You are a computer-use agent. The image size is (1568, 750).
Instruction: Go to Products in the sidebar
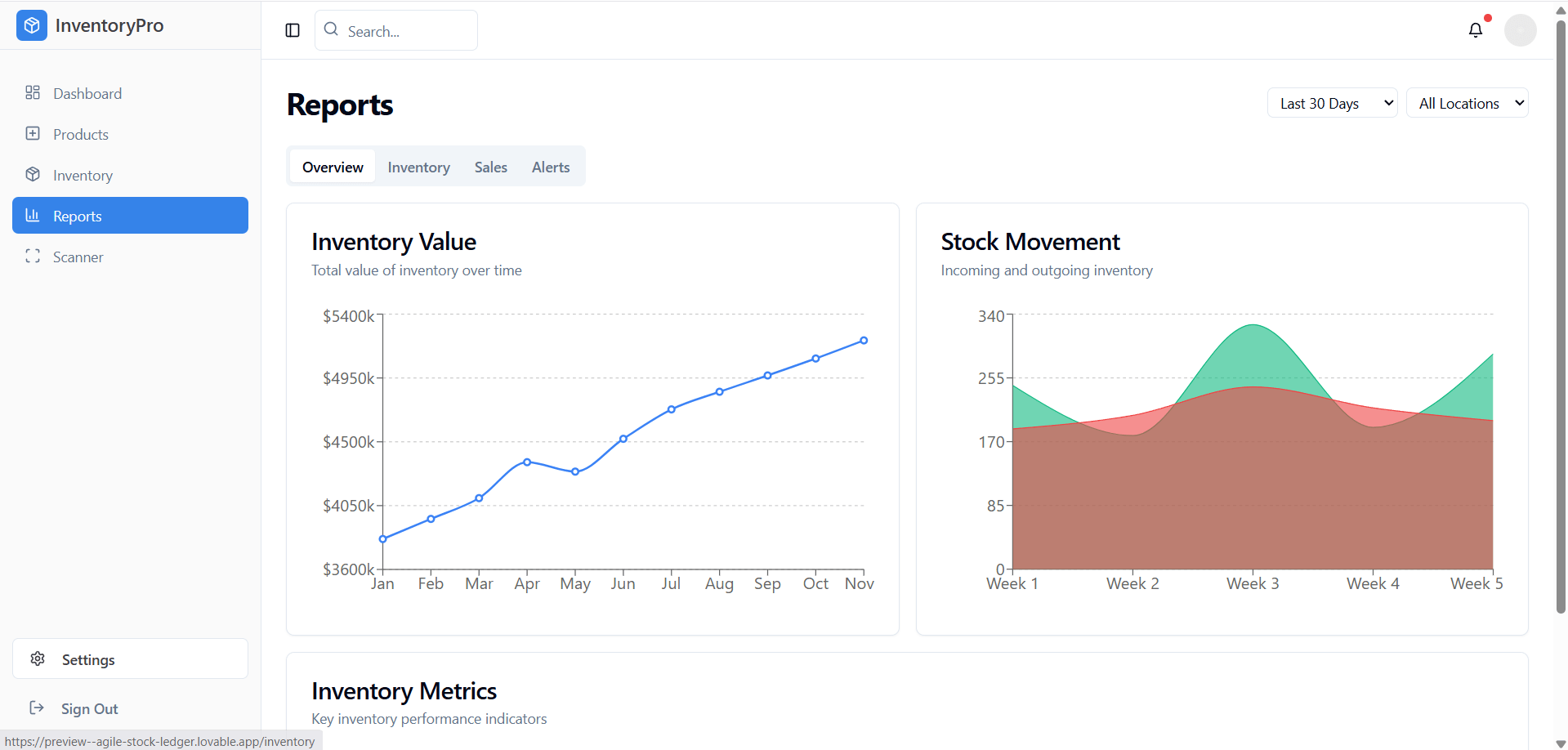point(80,134)
